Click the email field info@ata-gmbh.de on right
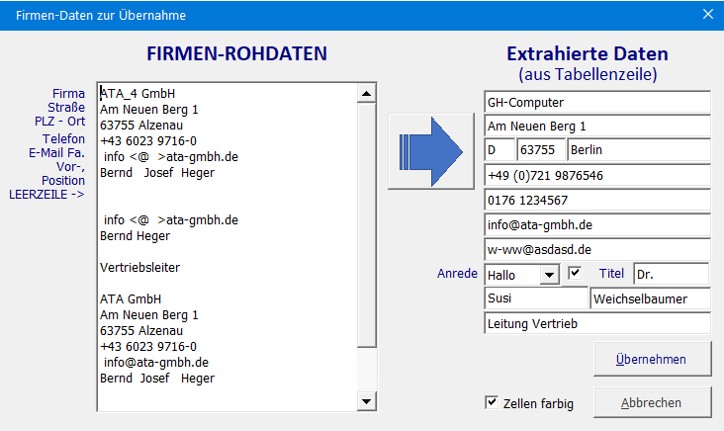The height and width of the screenshot is (431, 724). [x=597, y=225]
